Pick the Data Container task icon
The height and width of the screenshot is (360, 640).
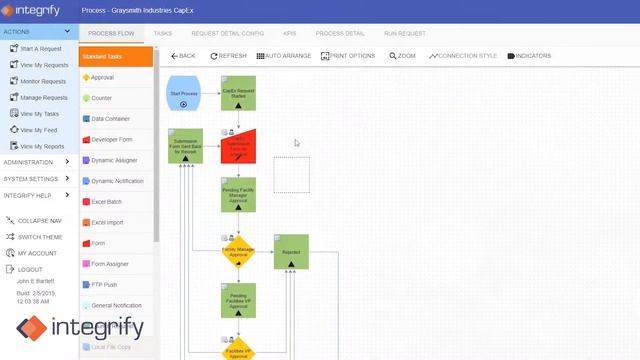pos(86,119)
